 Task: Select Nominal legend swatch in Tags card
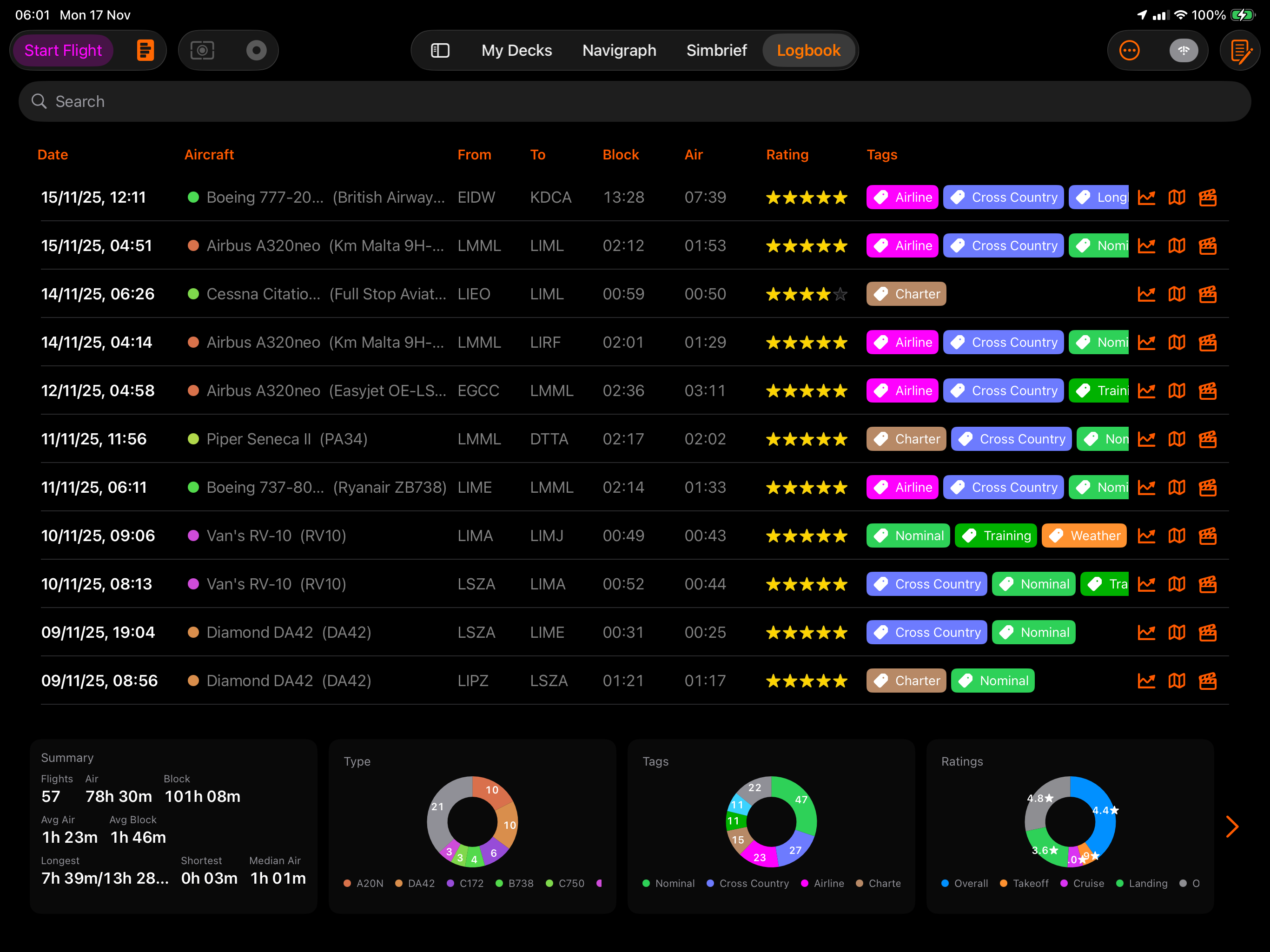pyautogui.click(x=646, y=883)
